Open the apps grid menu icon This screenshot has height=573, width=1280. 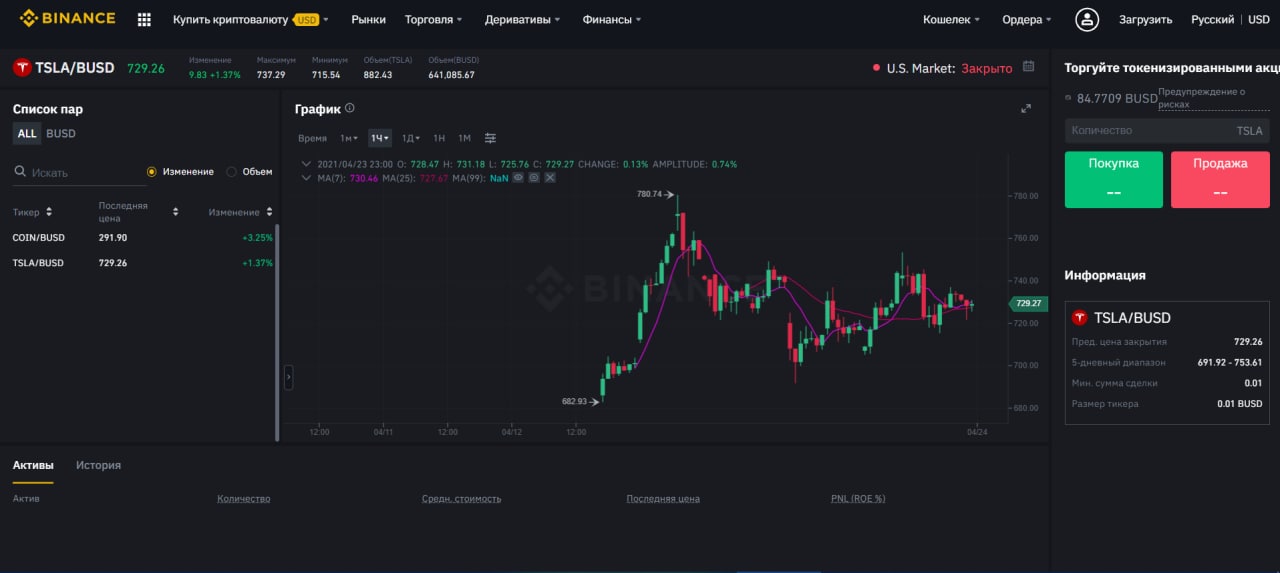144,19
